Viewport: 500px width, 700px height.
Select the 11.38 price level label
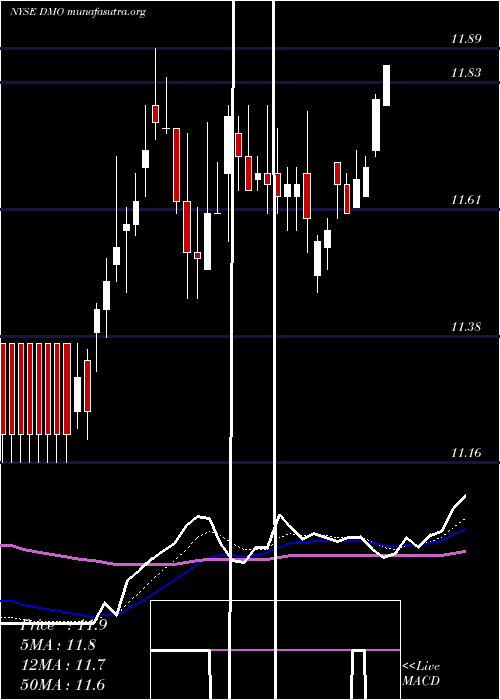[x=466, y=327]
